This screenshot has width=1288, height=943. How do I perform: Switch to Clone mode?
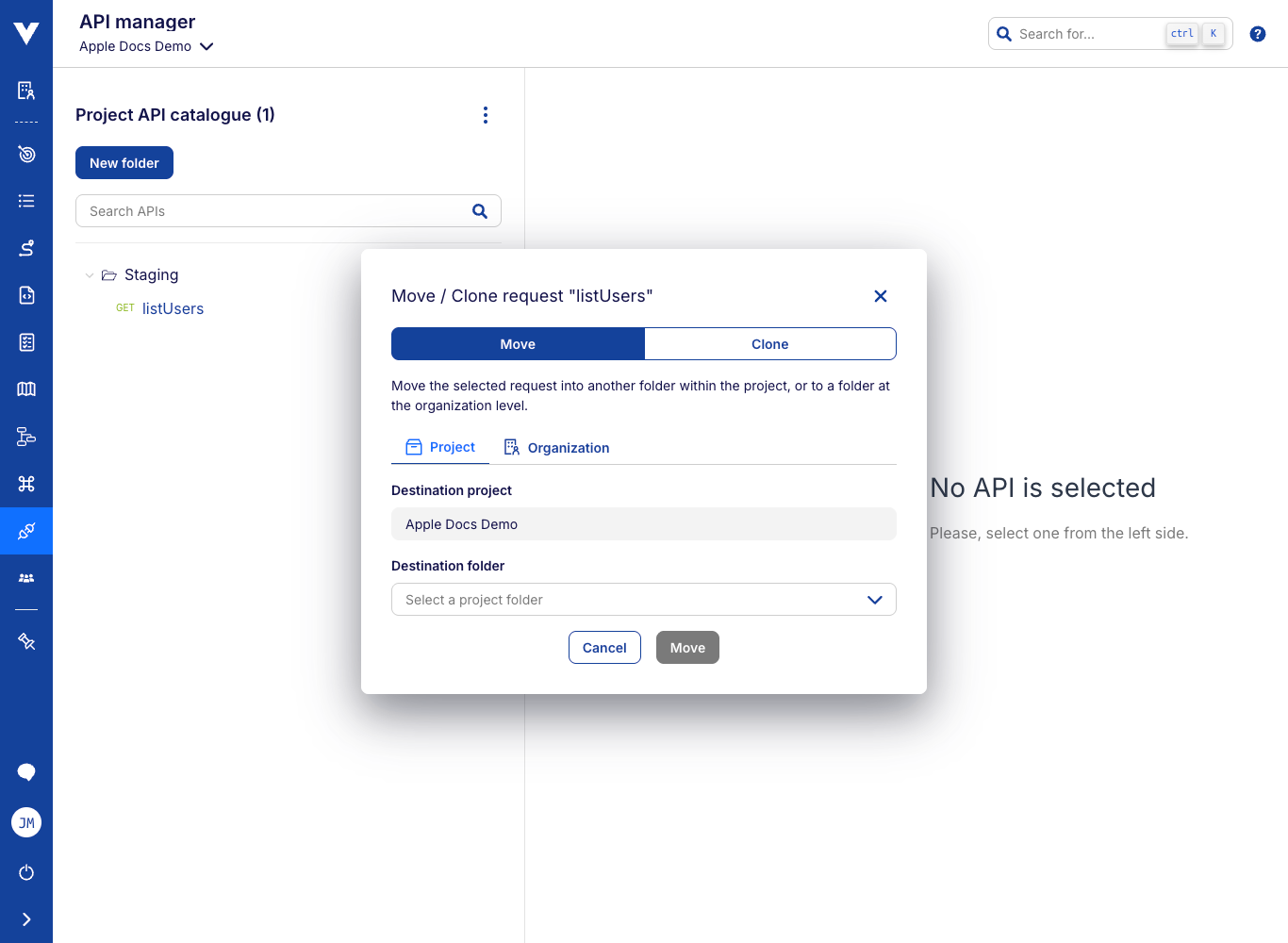click(x=769, y=344)
